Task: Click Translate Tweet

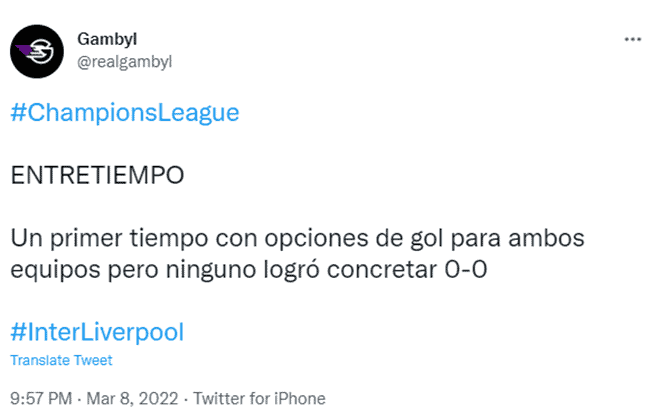Action: tap(61, 360)
